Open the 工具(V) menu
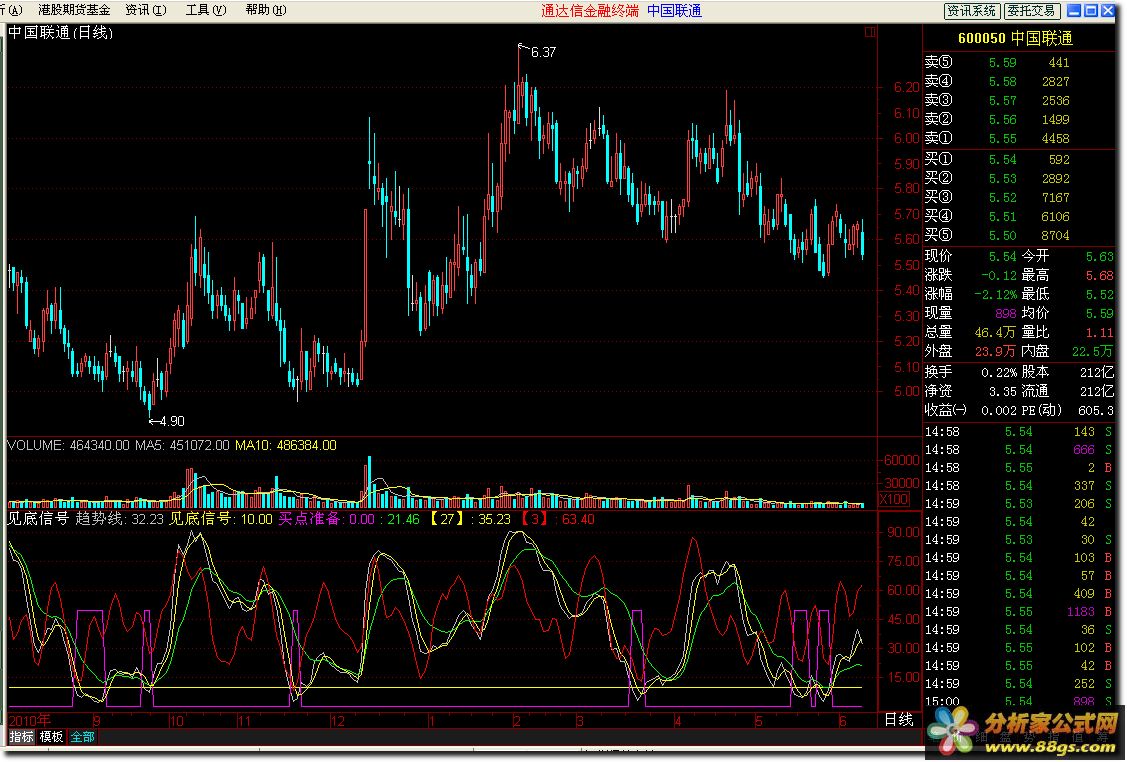This screenshot has width=1127, height=762. 206,10
